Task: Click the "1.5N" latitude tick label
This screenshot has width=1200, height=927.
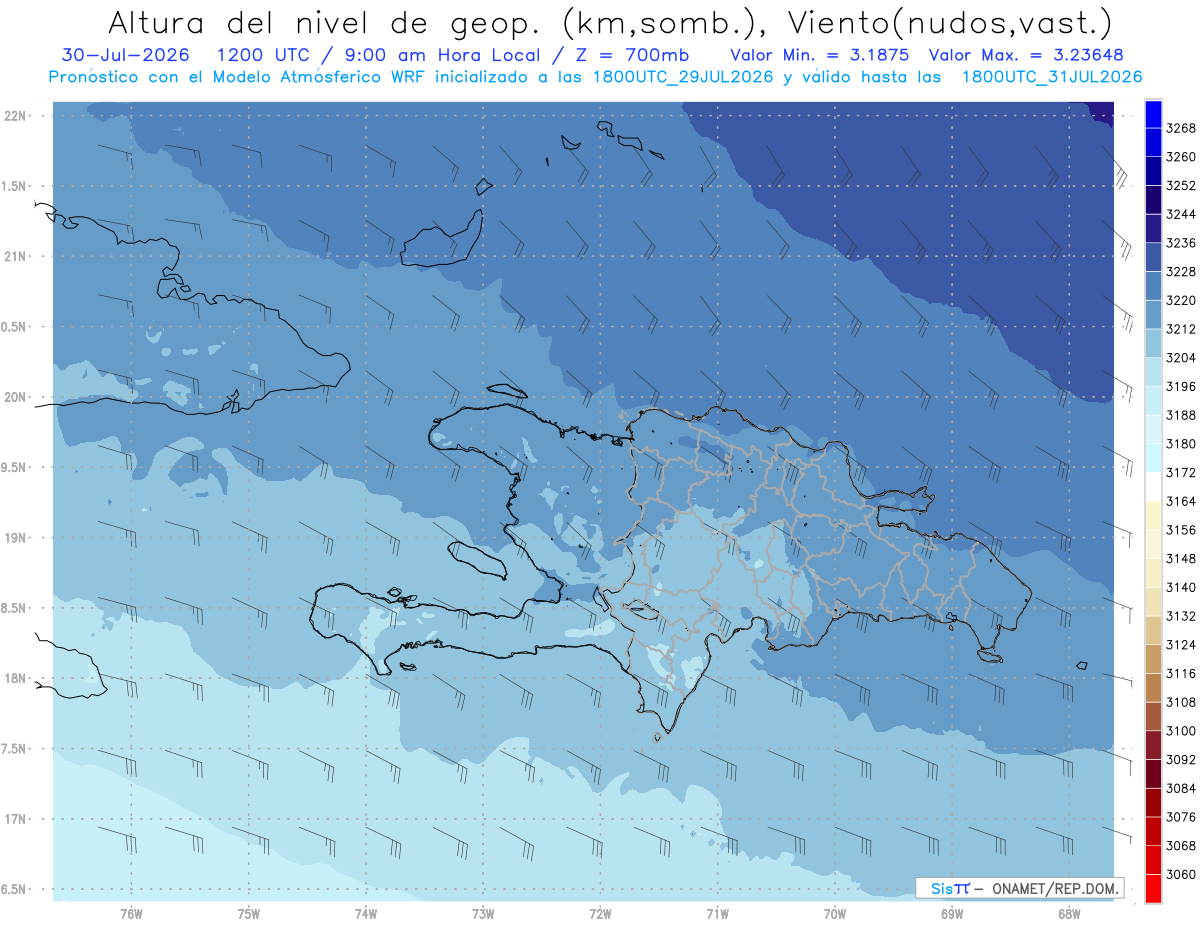Action: point(13,186)
